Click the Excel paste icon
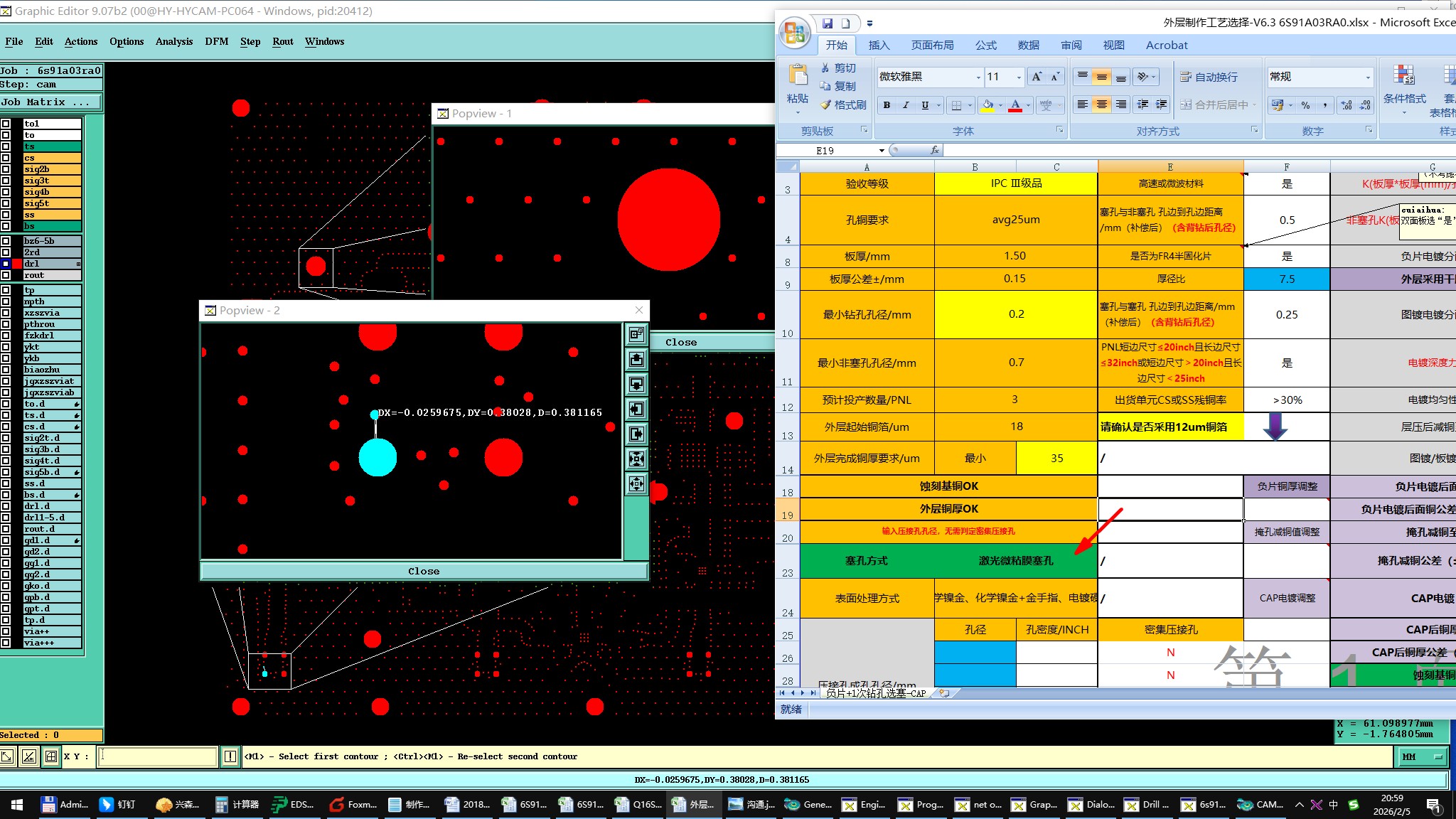1456x819 pixels. 797,77
